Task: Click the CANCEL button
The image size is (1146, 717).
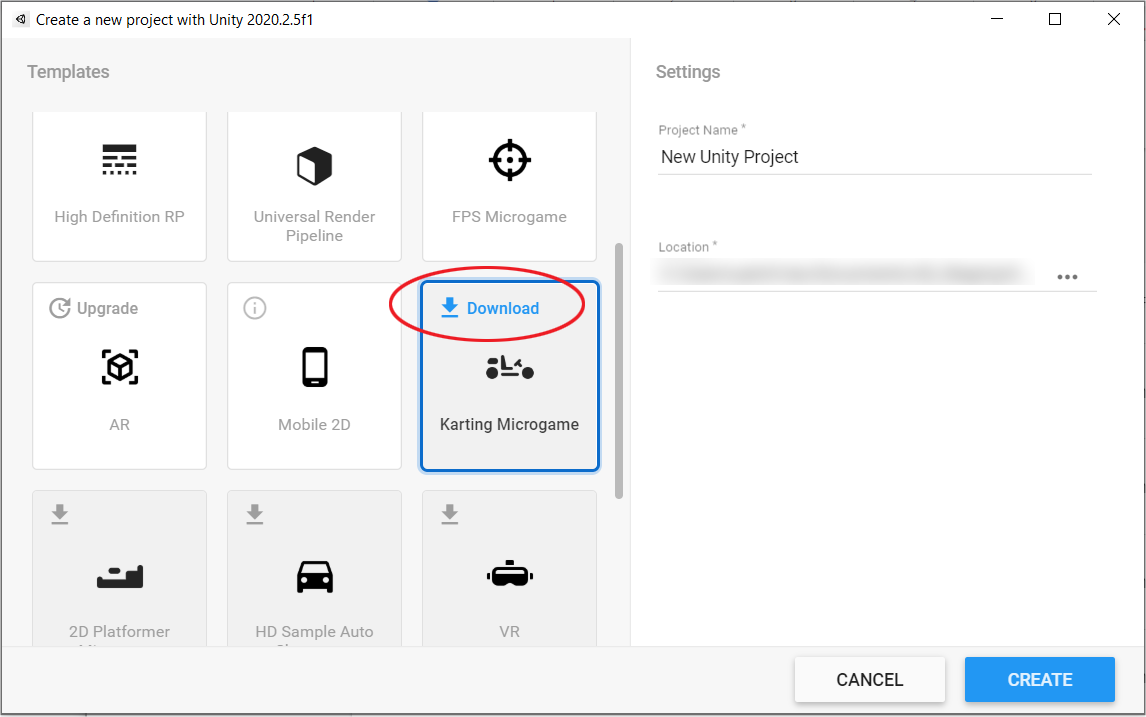Action: point(870,680)
